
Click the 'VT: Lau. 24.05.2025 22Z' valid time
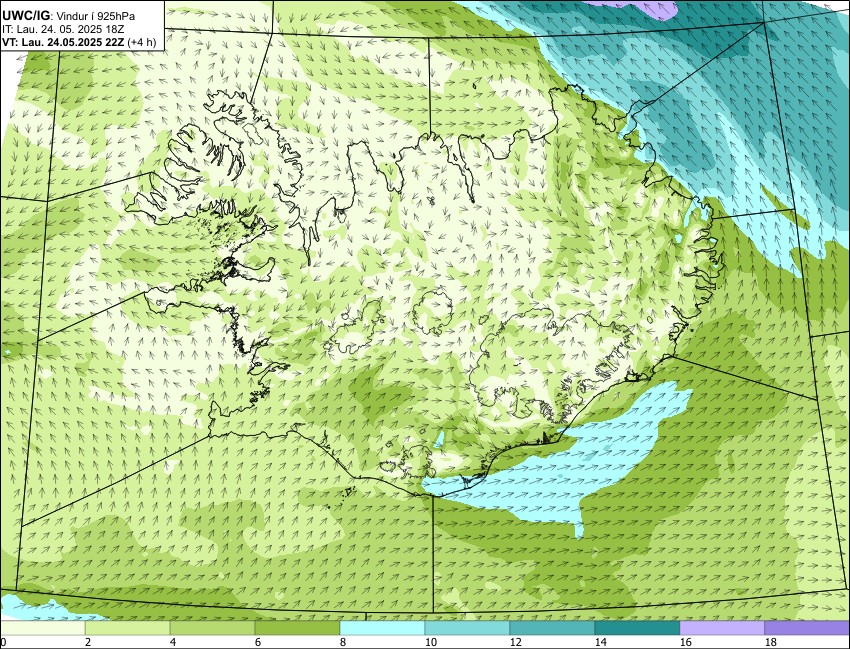[x=63, y=42]
